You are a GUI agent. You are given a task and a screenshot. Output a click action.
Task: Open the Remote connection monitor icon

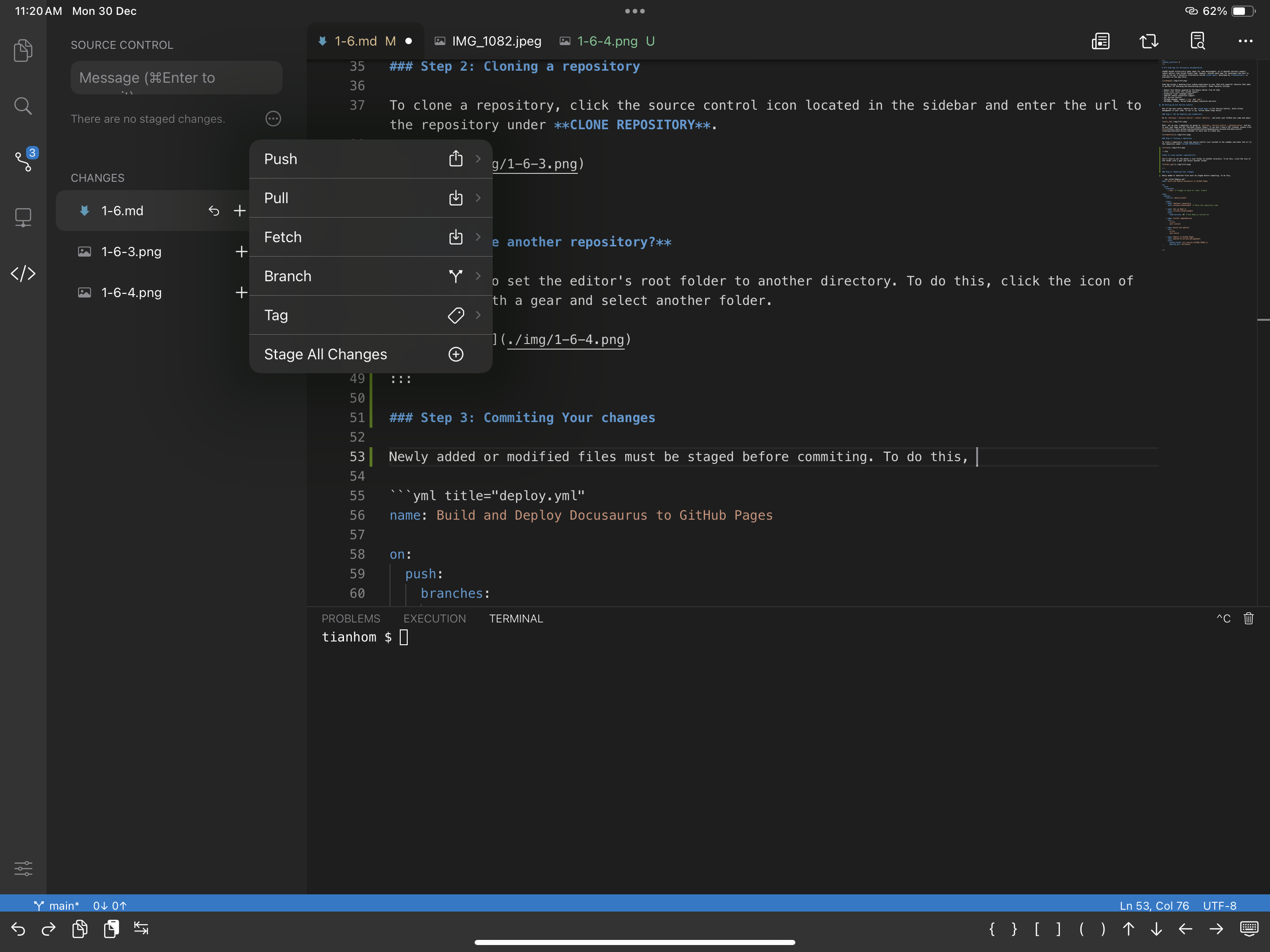pyautogui.click(x=23, y=218)
